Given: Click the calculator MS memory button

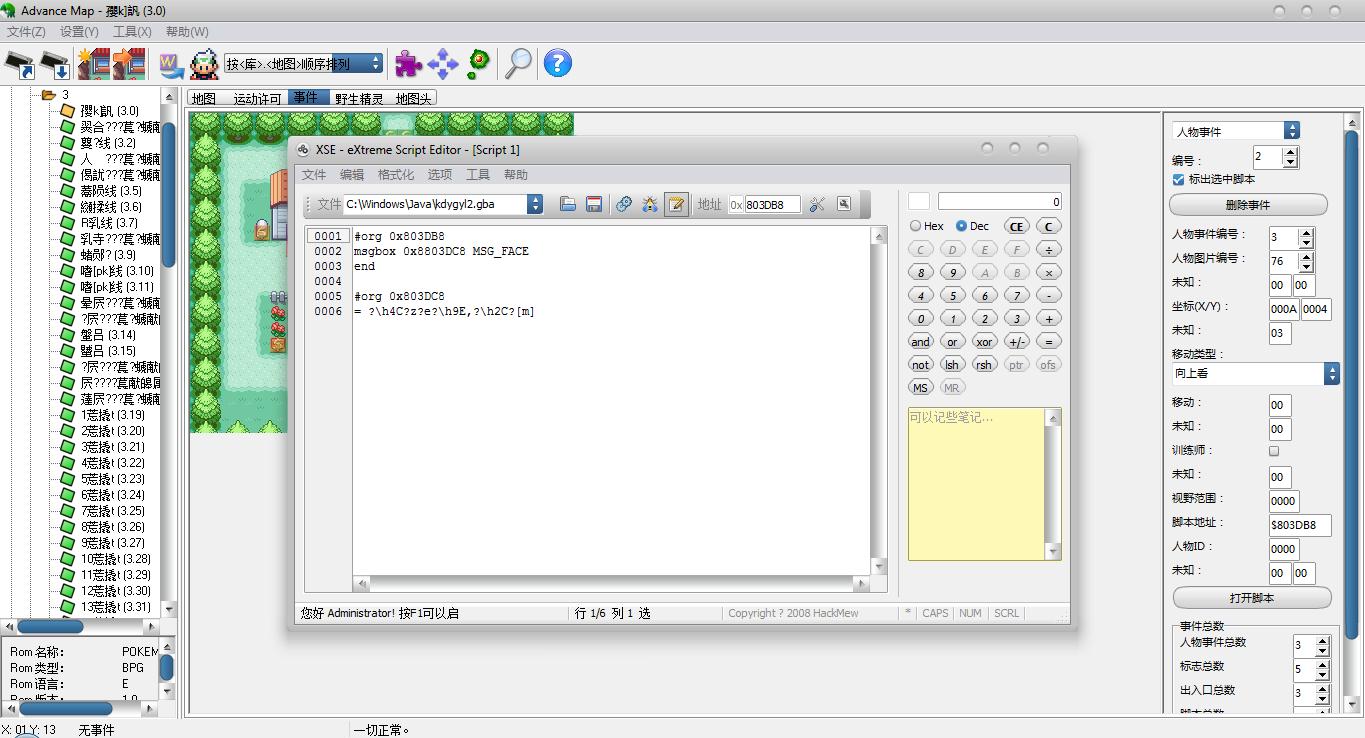Looking at the screenshot, I should point(920,387).
